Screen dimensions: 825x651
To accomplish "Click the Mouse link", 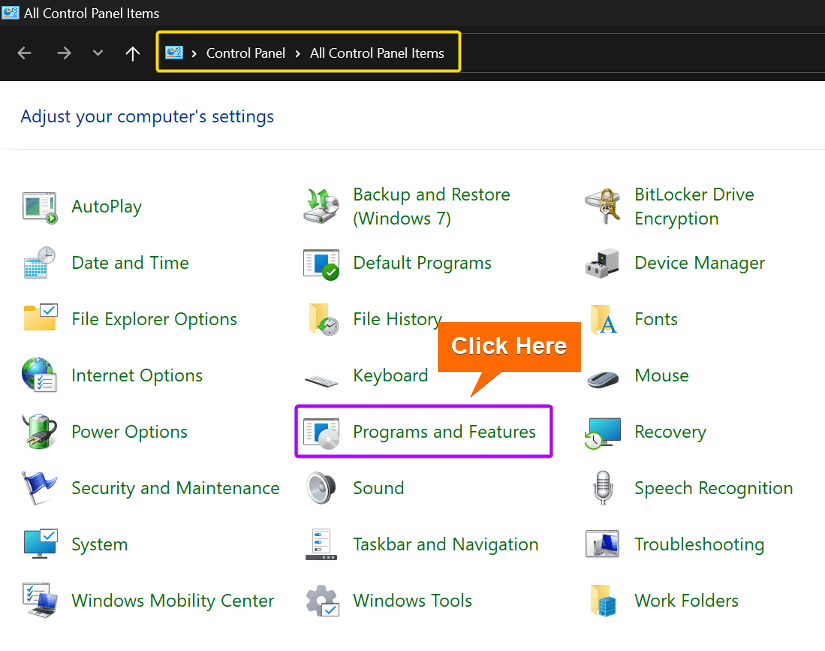I will 661,375.
